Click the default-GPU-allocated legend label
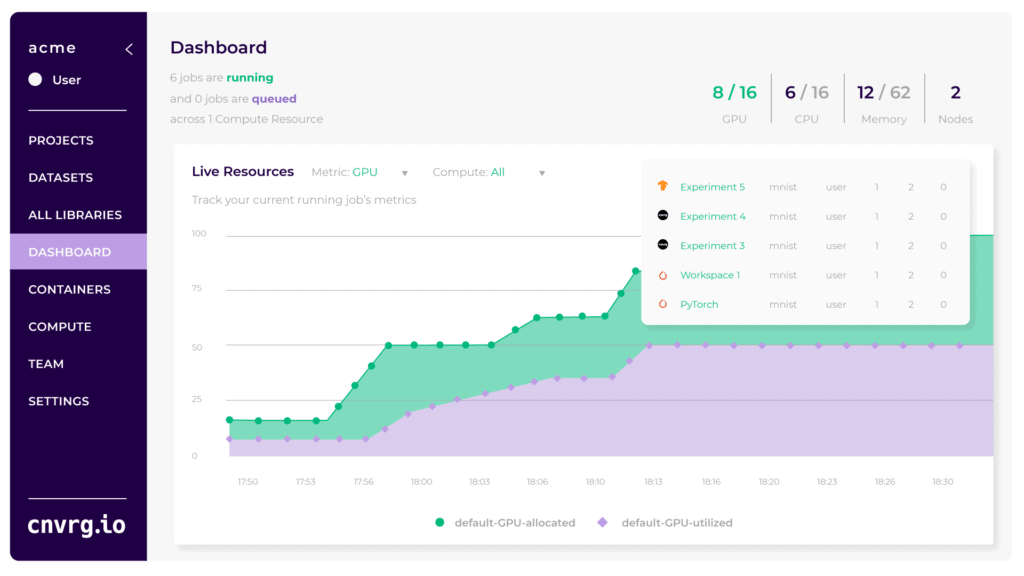 (515, 522)
